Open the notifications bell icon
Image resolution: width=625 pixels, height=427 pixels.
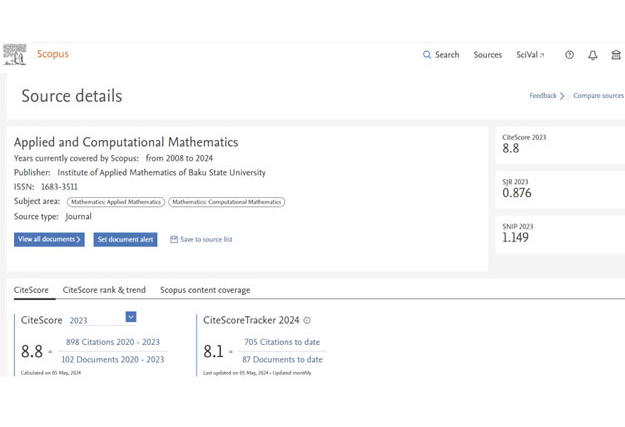point(593,55)
